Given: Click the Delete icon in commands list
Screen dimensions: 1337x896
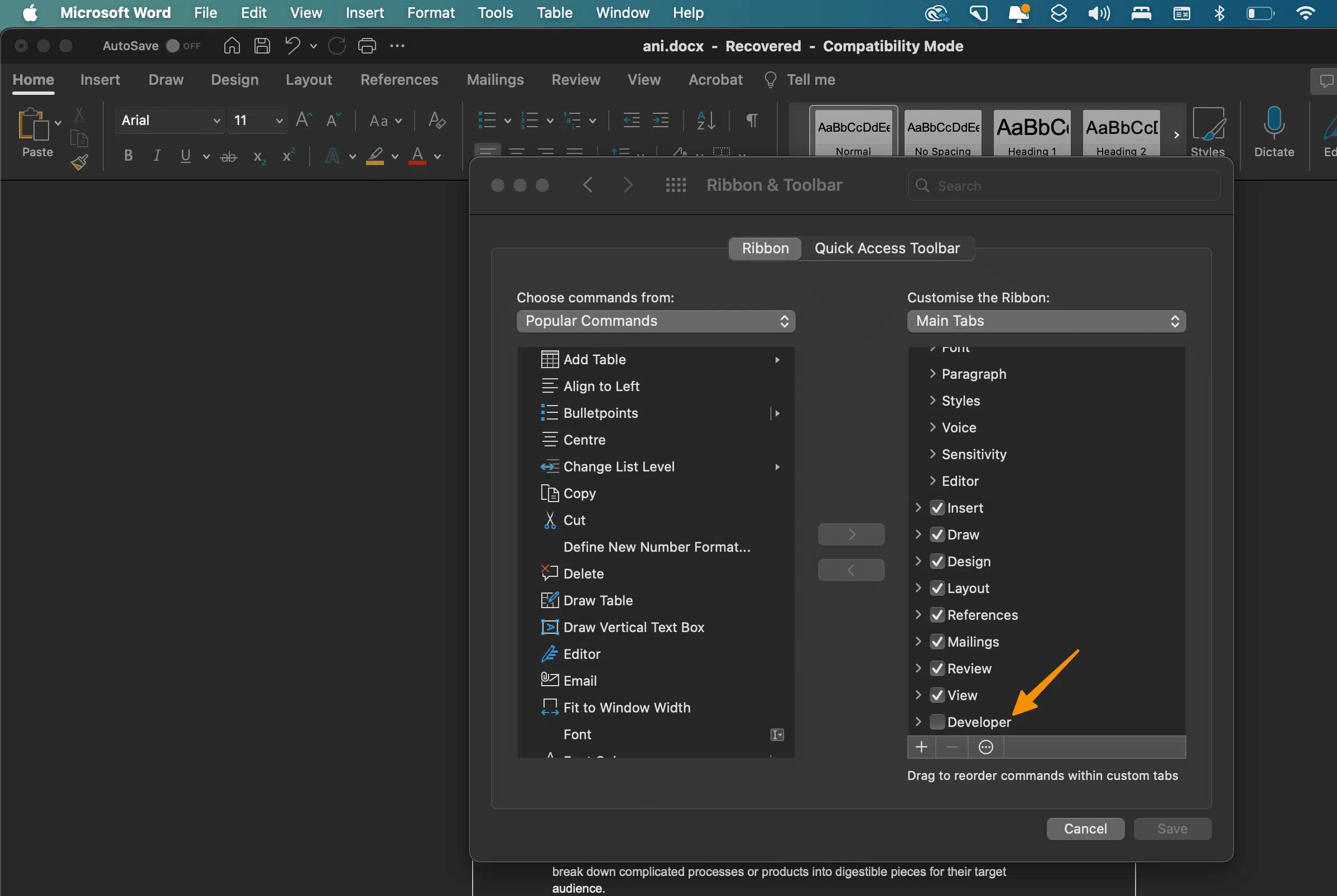Looking at the screenshot, I should click(x=548, y=573).
